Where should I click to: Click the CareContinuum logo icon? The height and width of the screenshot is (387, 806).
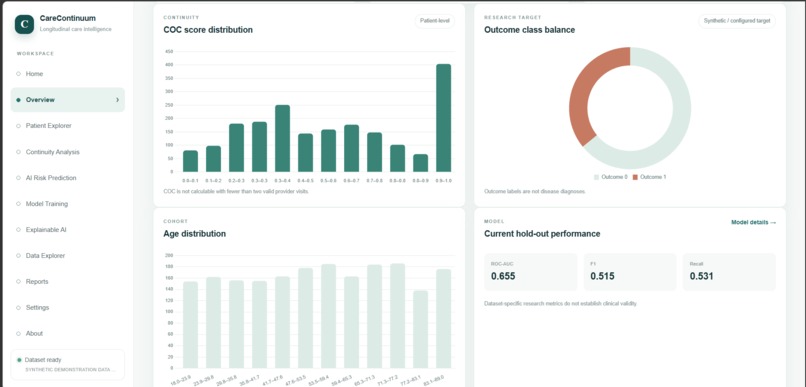click(x=24, y=24)
